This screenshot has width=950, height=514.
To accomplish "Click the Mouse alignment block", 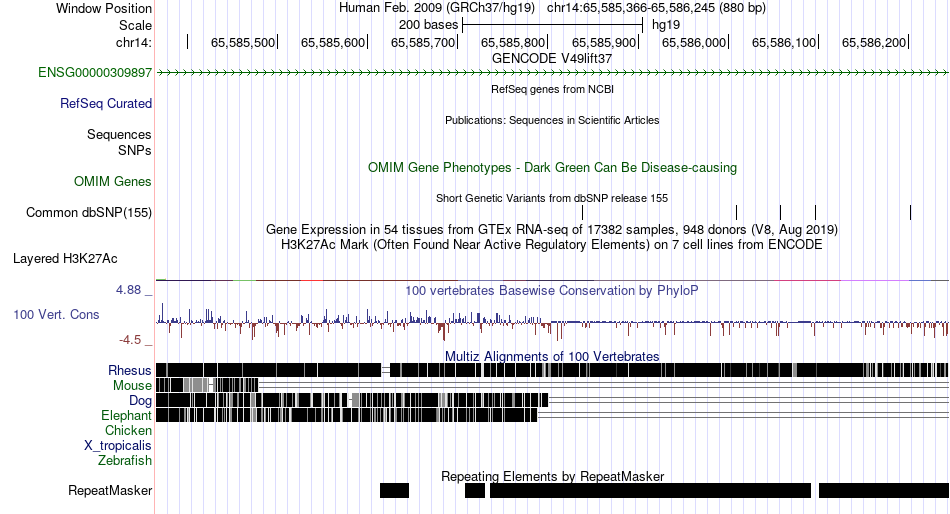I will [x=207, y=385].
